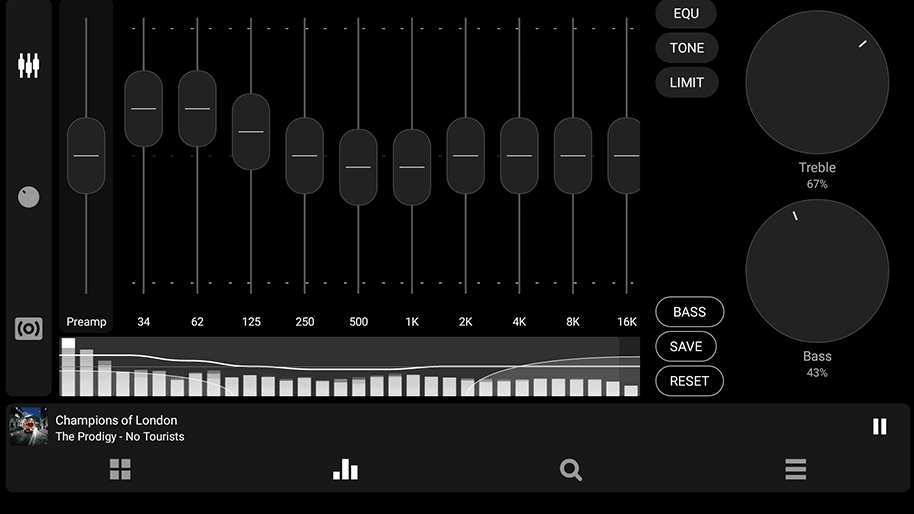Viewport: 914px width, 514px height.
Task: Click the 250 Hz band slider handle
Action: click(304, 156)
